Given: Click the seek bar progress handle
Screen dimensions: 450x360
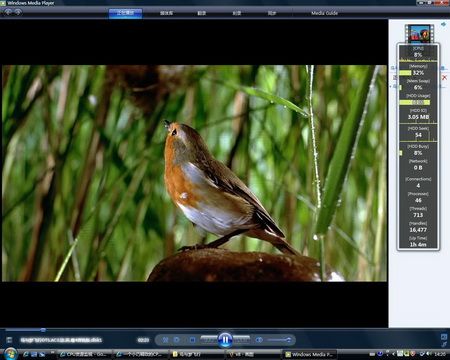Looking at the screenshot, I should [43, 330].
